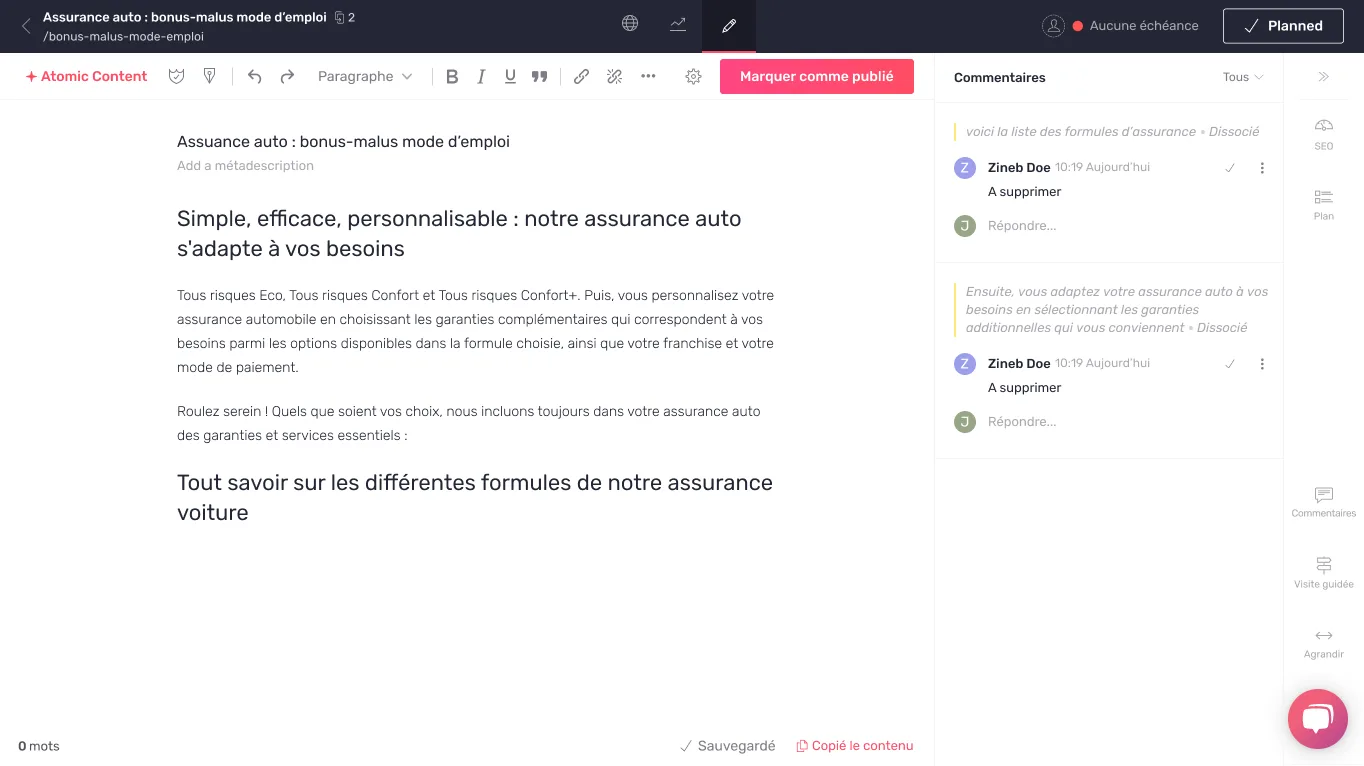Viewport: 1364px width, 766px height.
Task: Open options for first Zineb Doe comment
Action: pos(1262,168)
